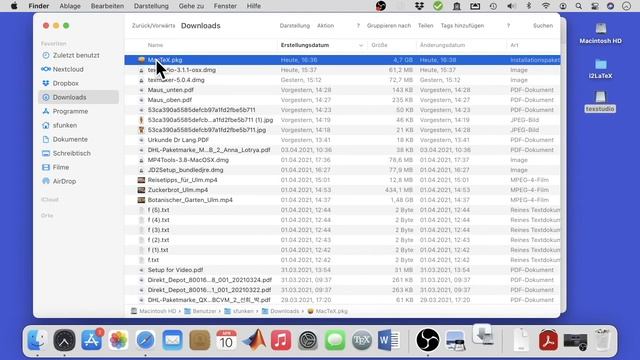Launch OBS from the Dock
This screenshot has height=360, width=640.
pyautogui.click(x=428, y=340)
